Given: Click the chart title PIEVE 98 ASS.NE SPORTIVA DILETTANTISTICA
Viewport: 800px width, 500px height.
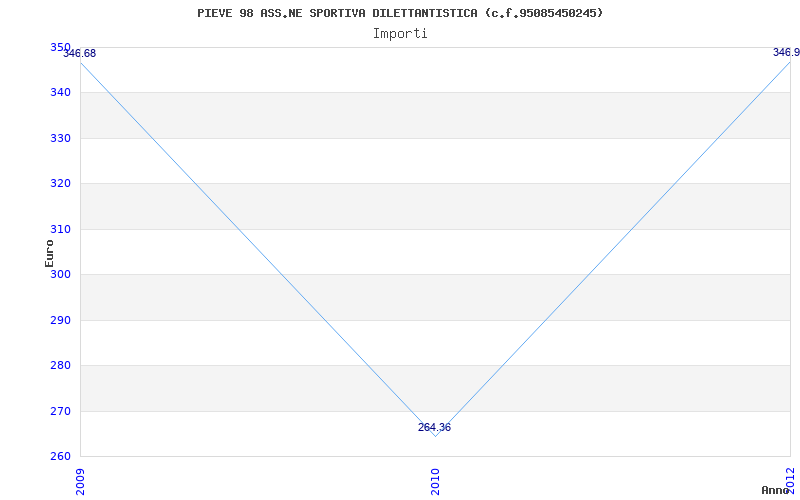Looking at the screenshot, I should [400, 13].
